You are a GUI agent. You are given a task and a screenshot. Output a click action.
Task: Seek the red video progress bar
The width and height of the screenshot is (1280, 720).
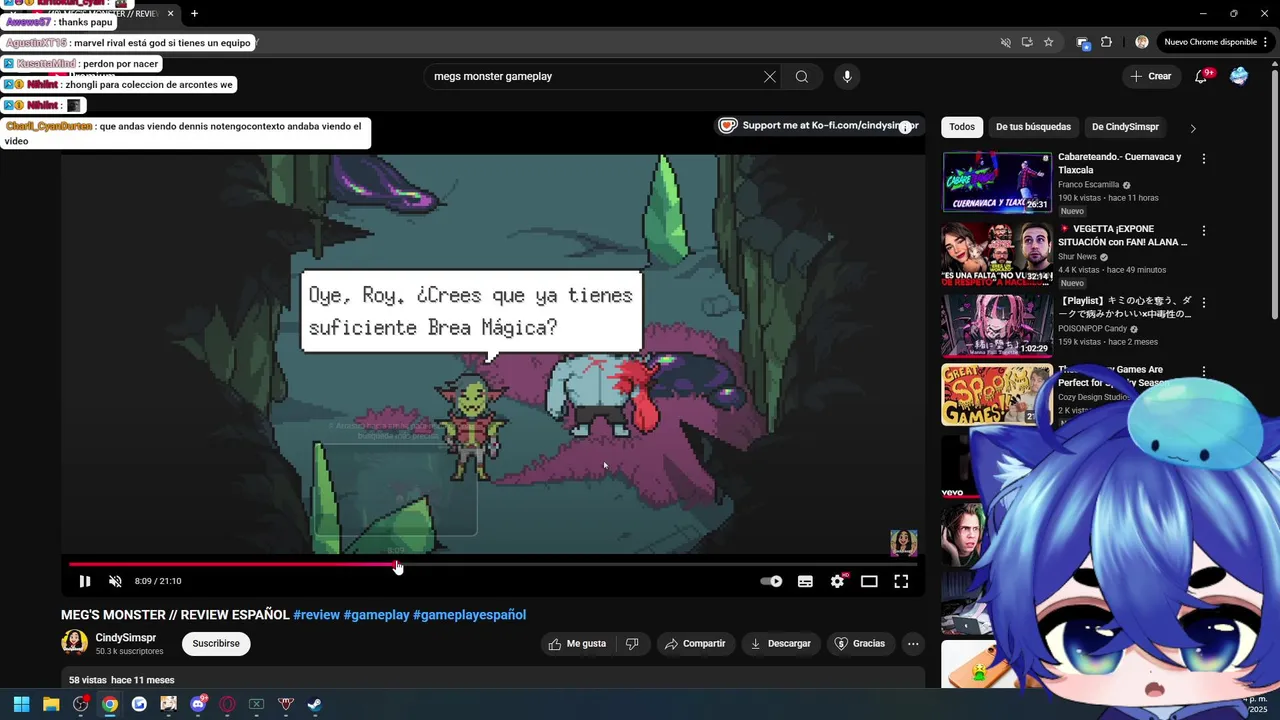[492, 564]
